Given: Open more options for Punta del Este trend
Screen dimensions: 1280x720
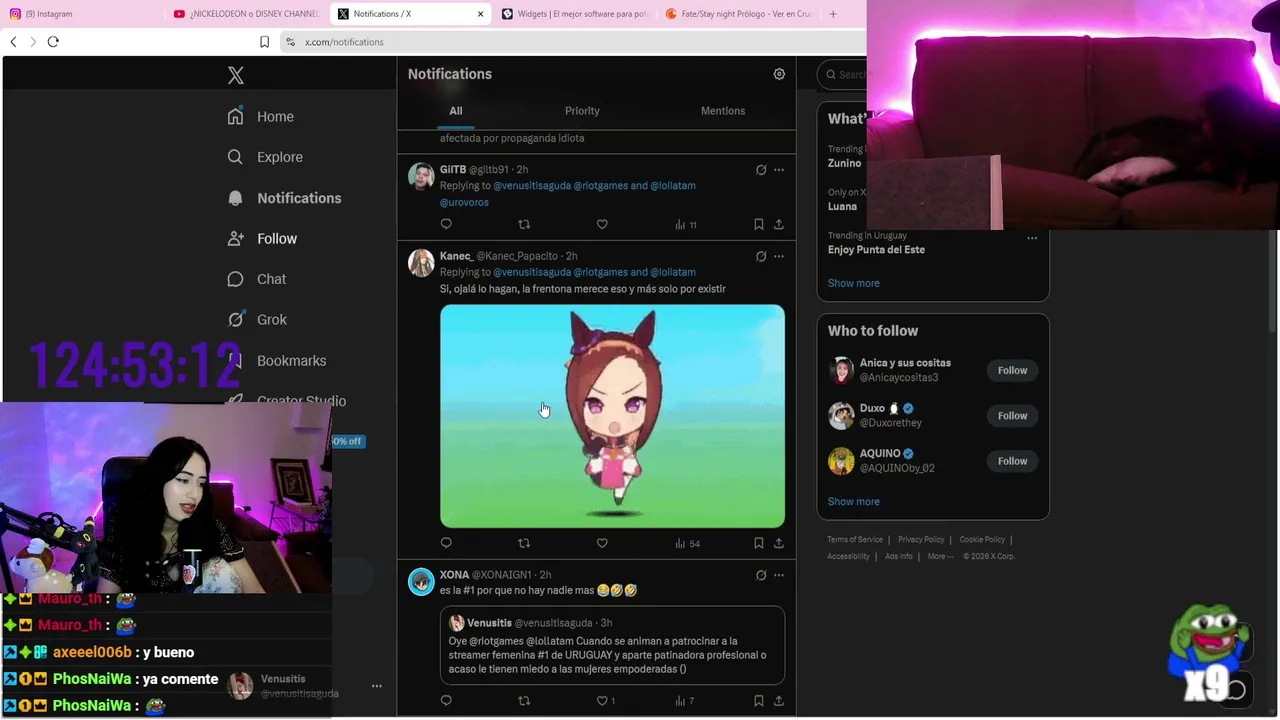Looking at the screenshot, I should coord(1032,238).
